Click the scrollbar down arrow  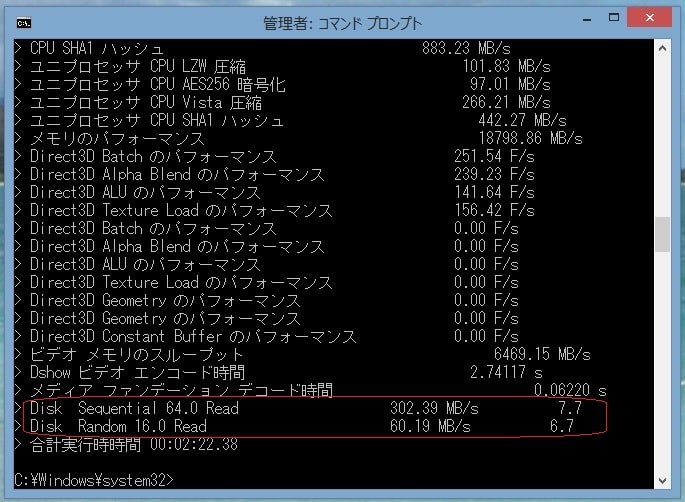pyautogui.click(x=662, y=481)
